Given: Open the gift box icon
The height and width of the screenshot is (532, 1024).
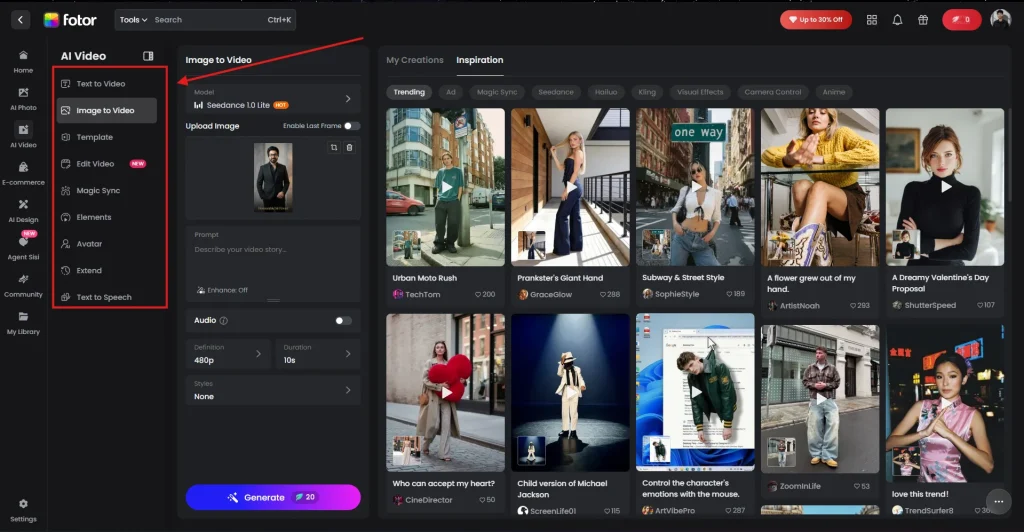Looking at the screenshot, I should 923,20.
